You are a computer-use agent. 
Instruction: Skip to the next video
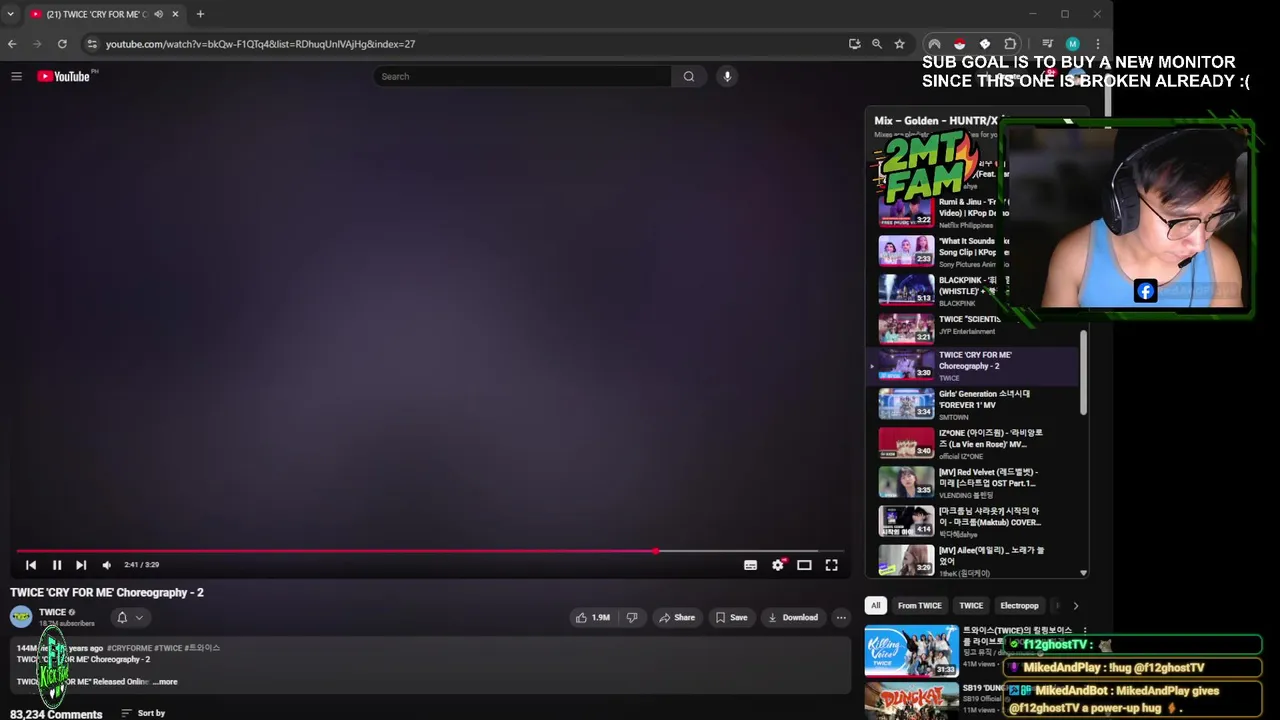pyautogui.click(x=81, y=565)
